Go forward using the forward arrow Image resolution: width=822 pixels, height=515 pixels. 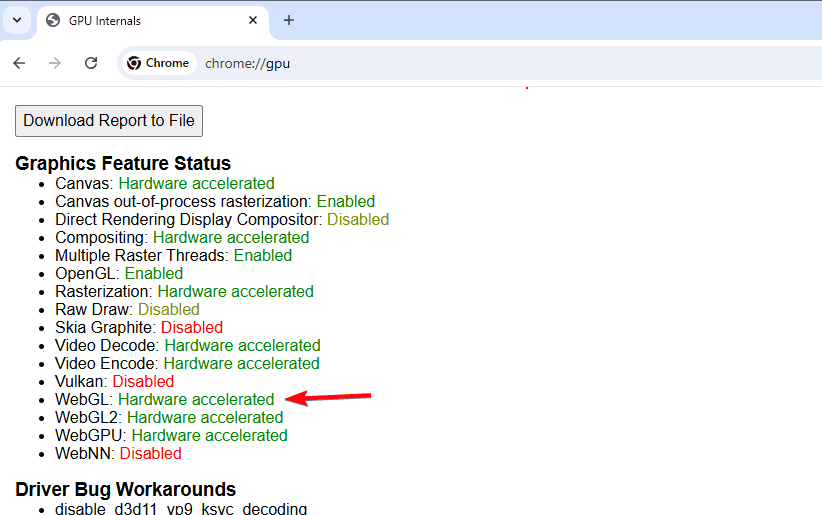55,63
